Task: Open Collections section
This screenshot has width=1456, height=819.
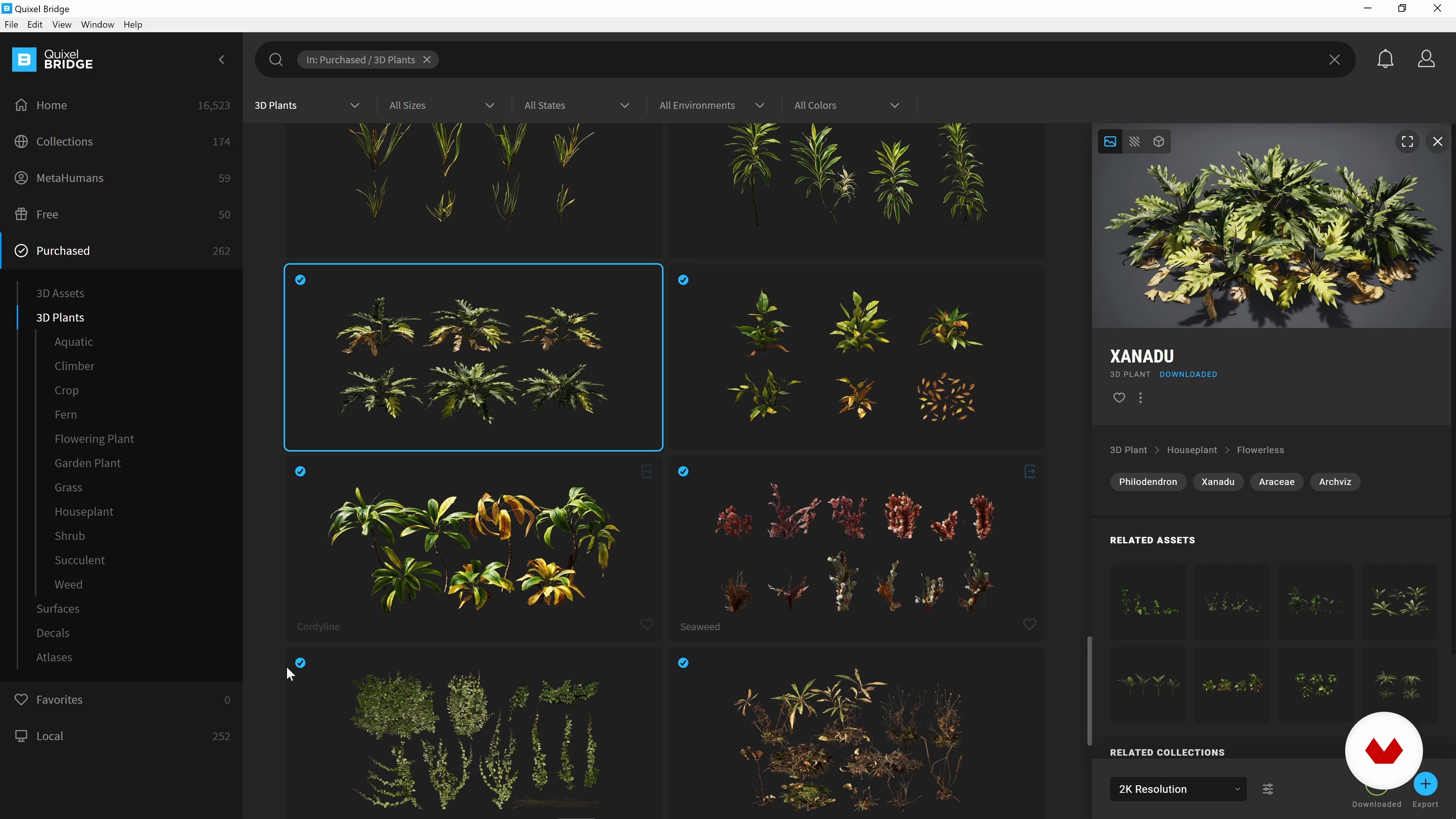Action: point(121,142)
